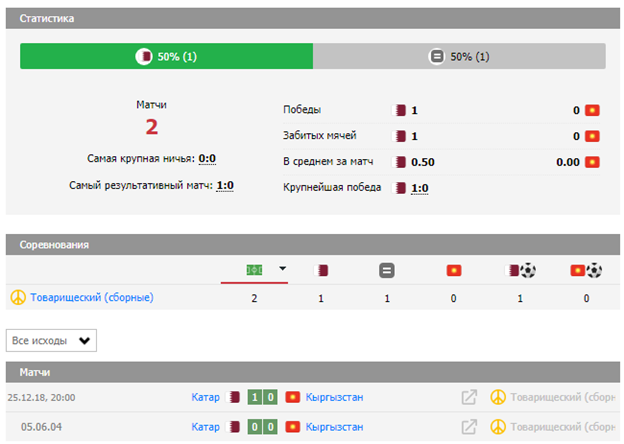
Task: Open external link icon for 25.12.18 match
Action: (468, 397)
